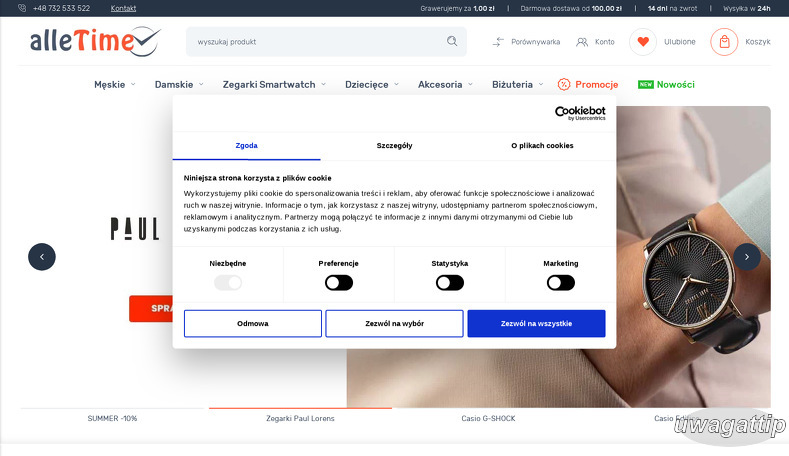The height and width of the screenshot is (456, 789).
Task: Click the Odmowa button
Action: pyautogui.click(x=253, y=324)
